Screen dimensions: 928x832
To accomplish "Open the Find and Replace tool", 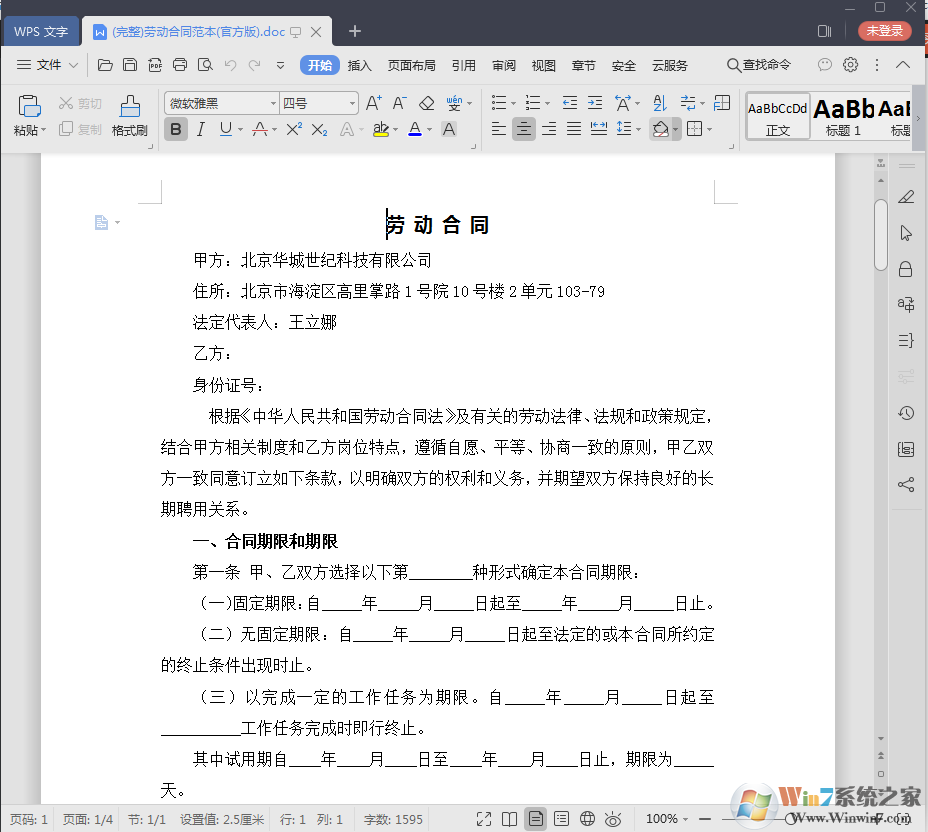I will [x=758, y=65].
